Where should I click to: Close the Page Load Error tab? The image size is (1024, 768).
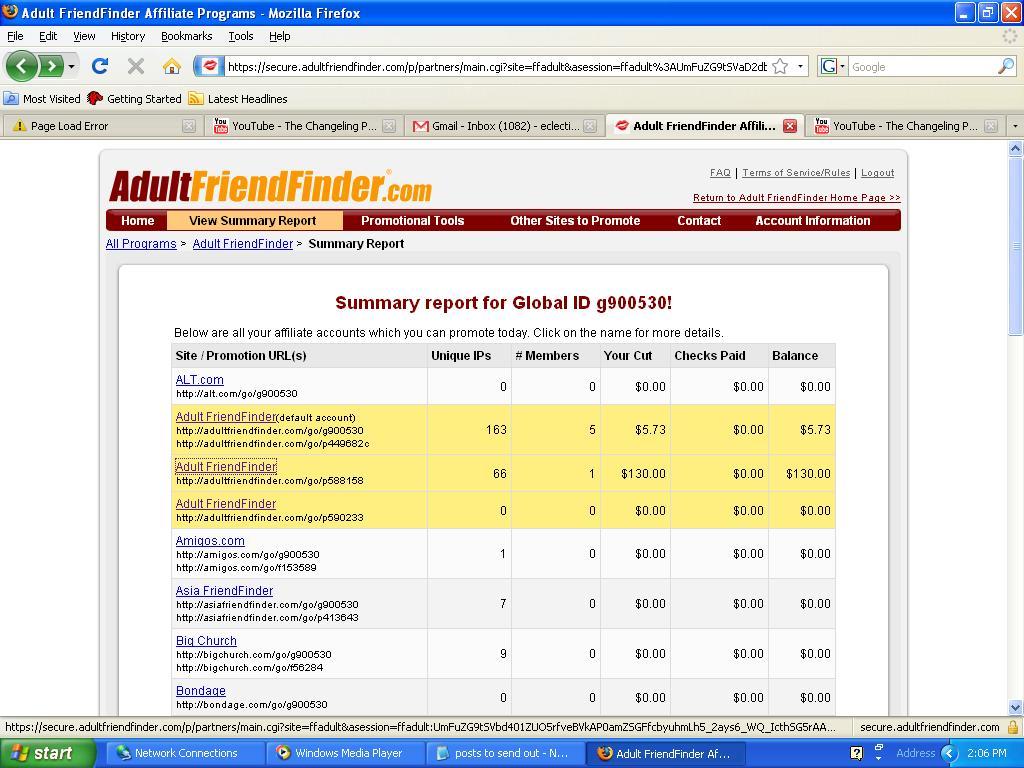coord(189,126)
